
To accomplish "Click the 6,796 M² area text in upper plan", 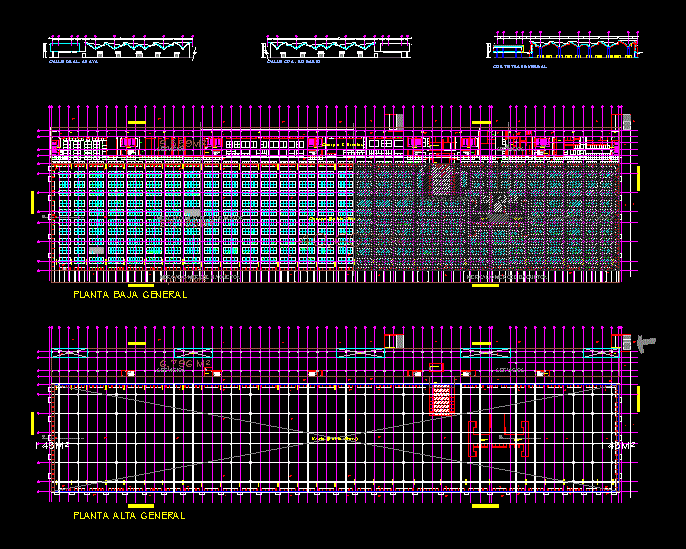I will click(x=185, y=362).
